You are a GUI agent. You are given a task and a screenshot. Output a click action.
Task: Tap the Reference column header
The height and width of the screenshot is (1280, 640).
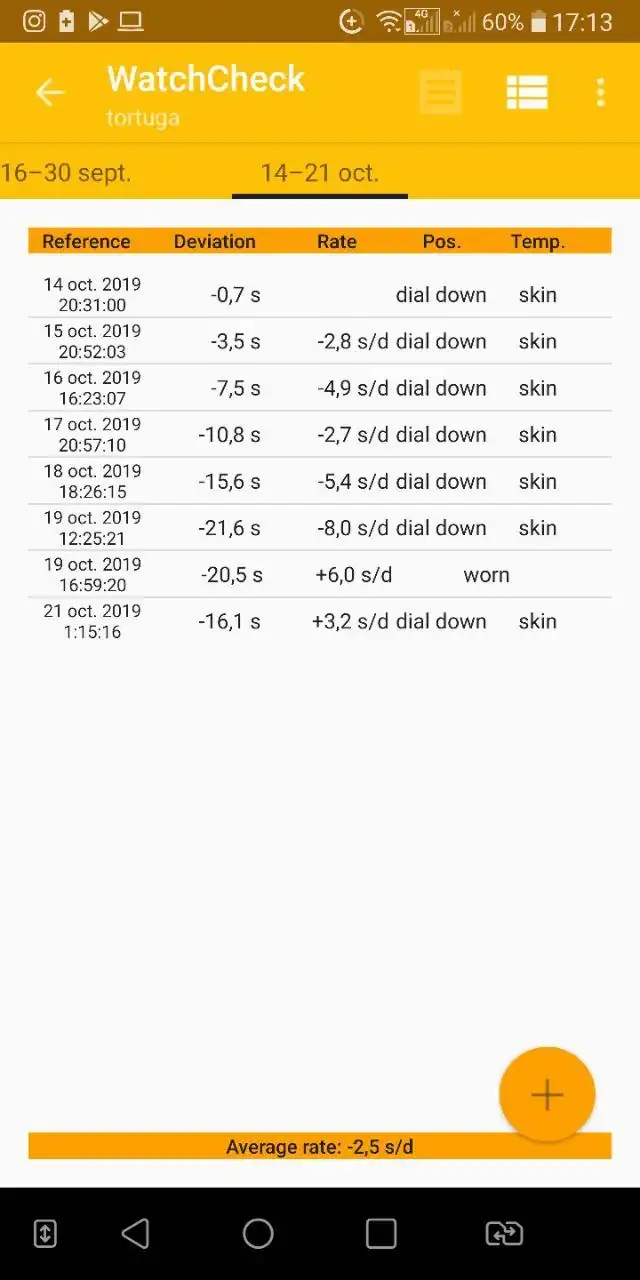coord(86,241)
